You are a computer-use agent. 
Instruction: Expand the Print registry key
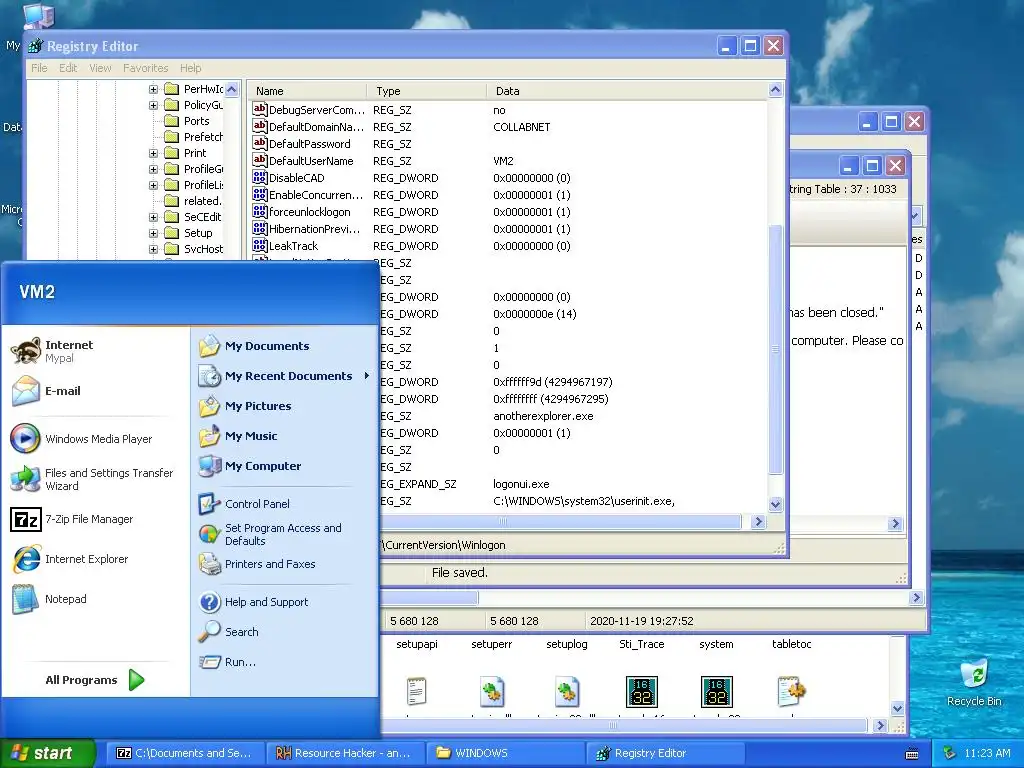pos(153,153)
